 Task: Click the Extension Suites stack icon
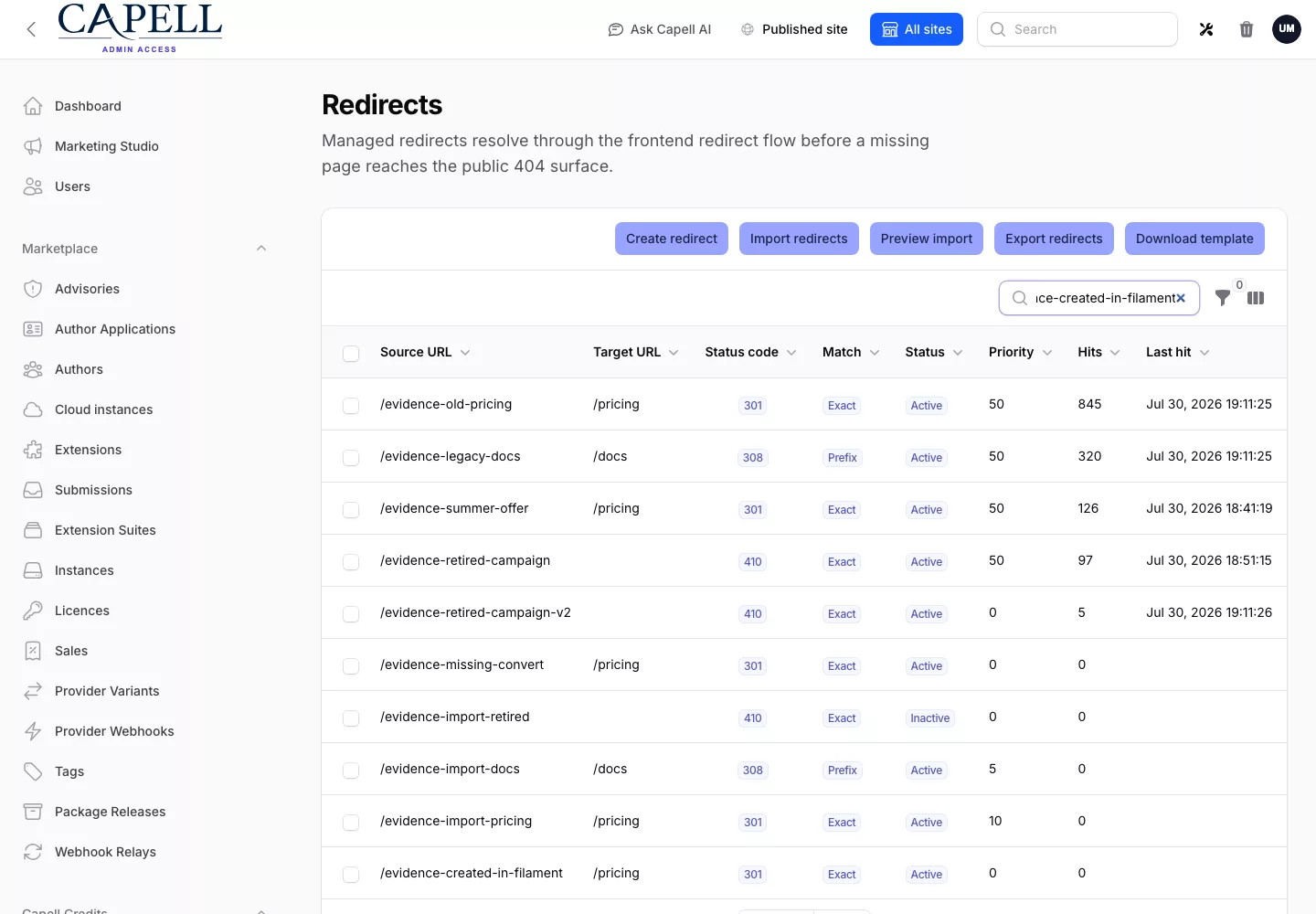(x=33, y=530)
